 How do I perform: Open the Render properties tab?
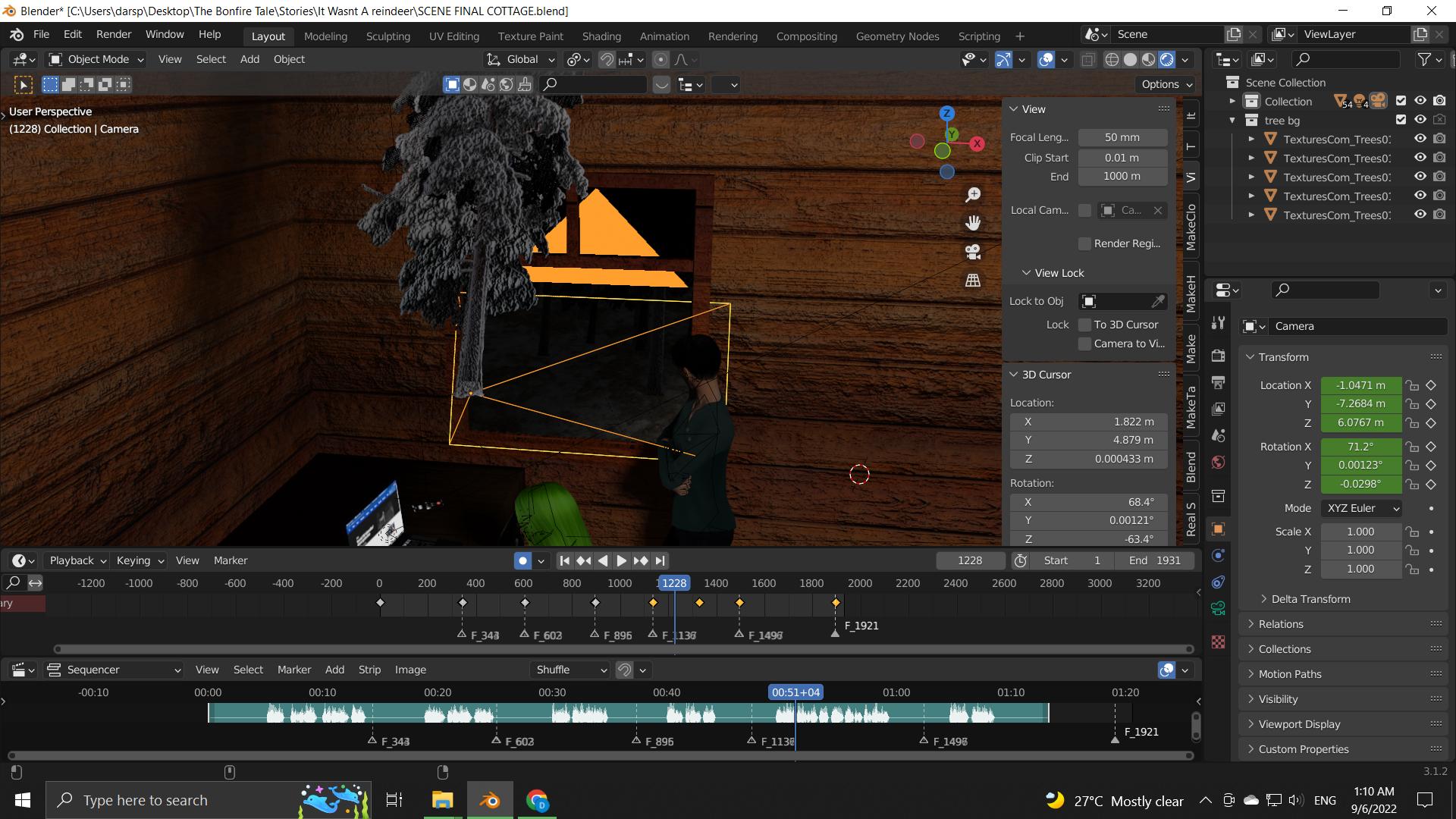[x=1219, y=356]
